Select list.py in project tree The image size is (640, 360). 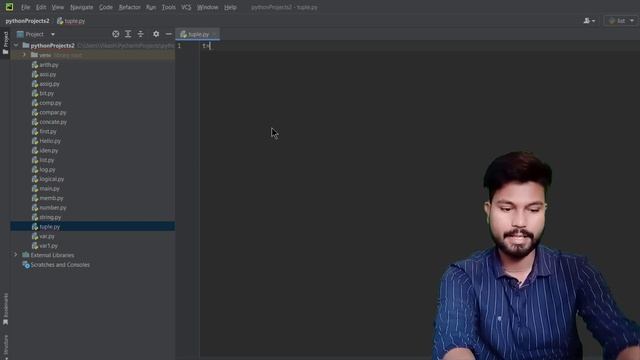pos(47,160)
